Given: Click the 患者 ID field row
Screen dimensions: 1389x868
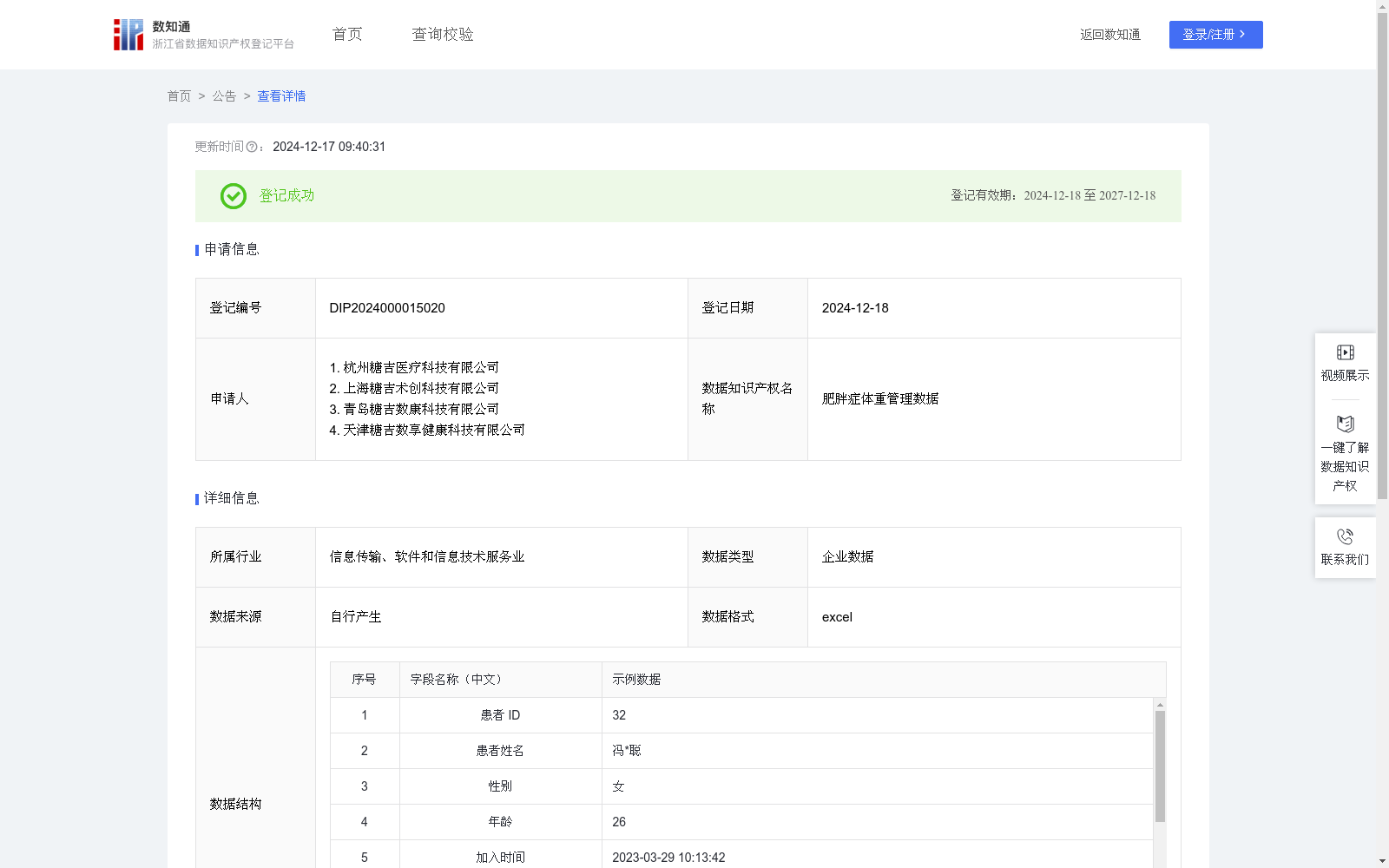Looking at the screenshot, I should [741, 715].
